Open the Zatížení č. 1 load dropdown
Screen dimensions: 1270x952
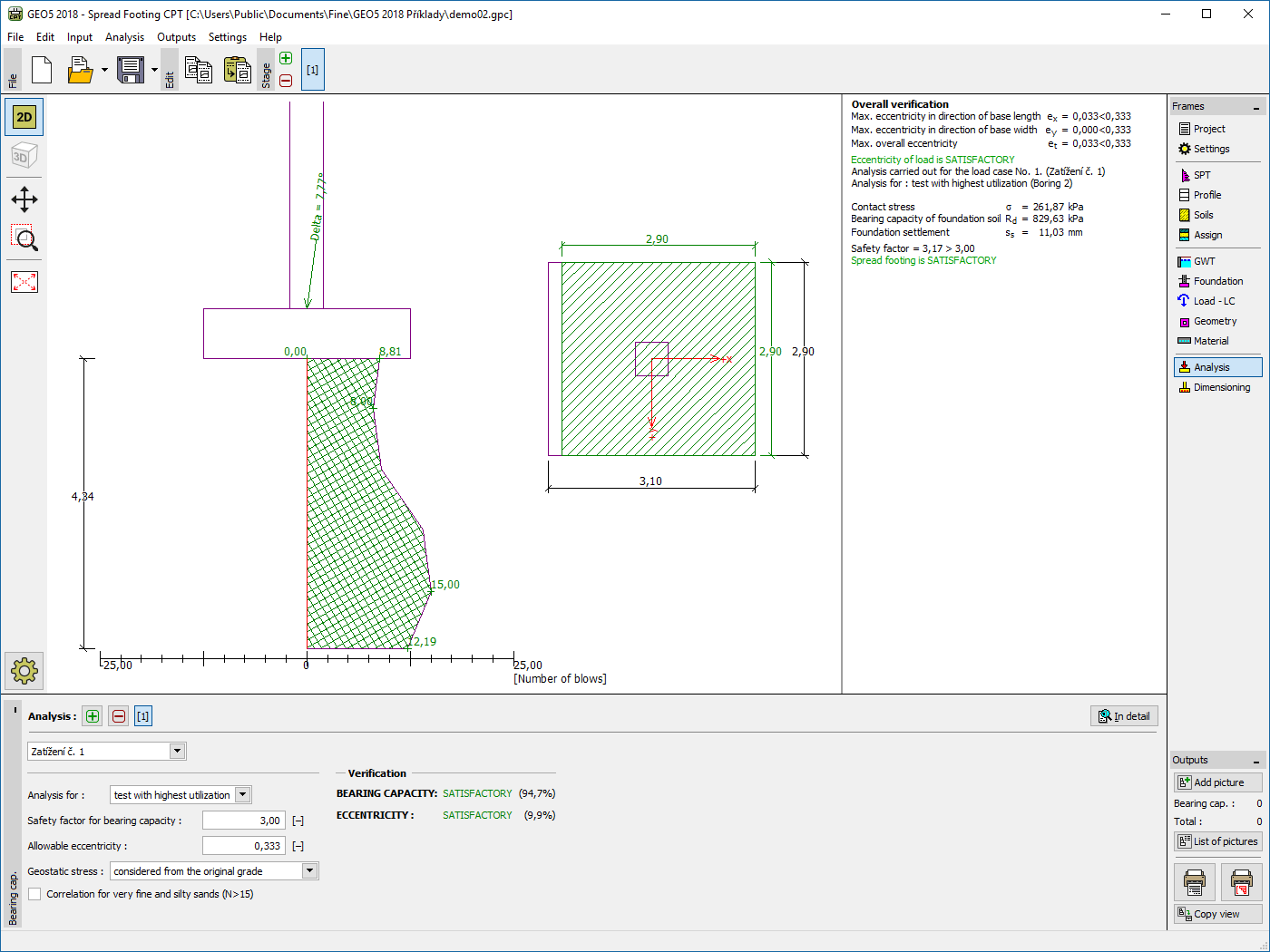click(x=178, y=752)
